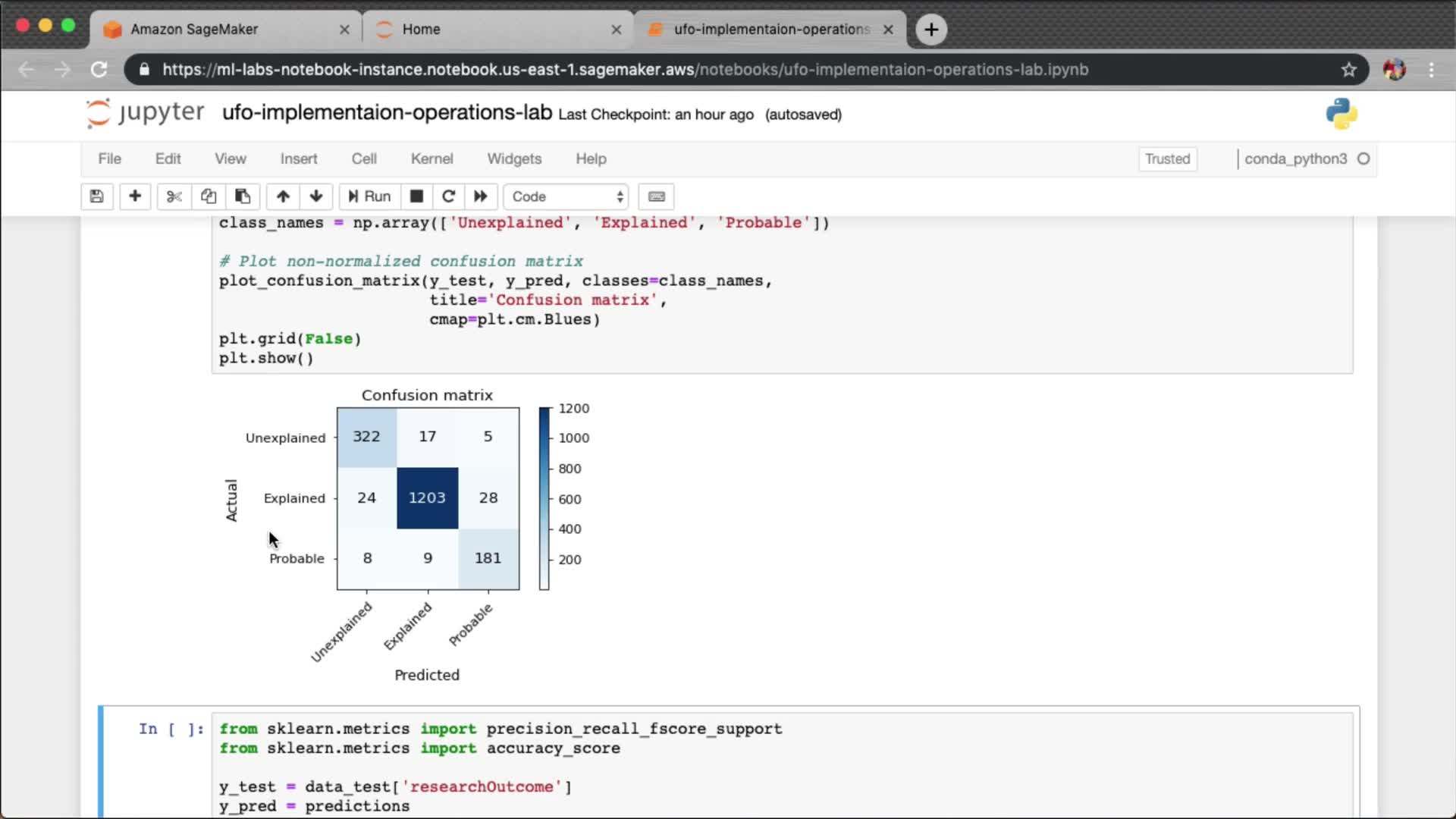Switch to the Amazon SageMaker tab

pyautogui.click(x=194, y=29)
